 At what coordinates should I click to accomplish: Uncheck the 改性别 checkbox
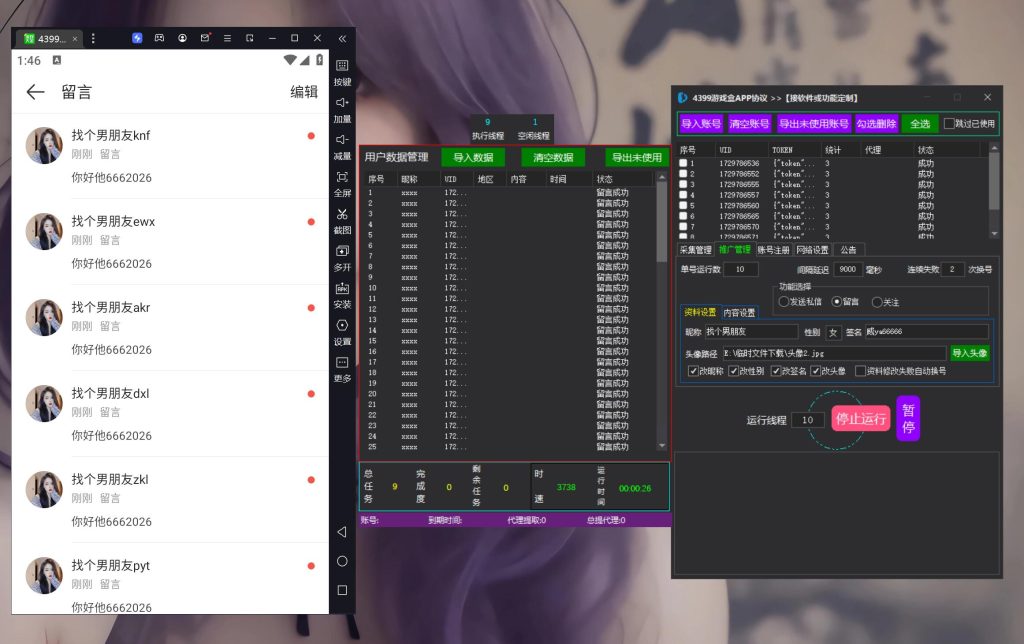click(x=733, y=371)
